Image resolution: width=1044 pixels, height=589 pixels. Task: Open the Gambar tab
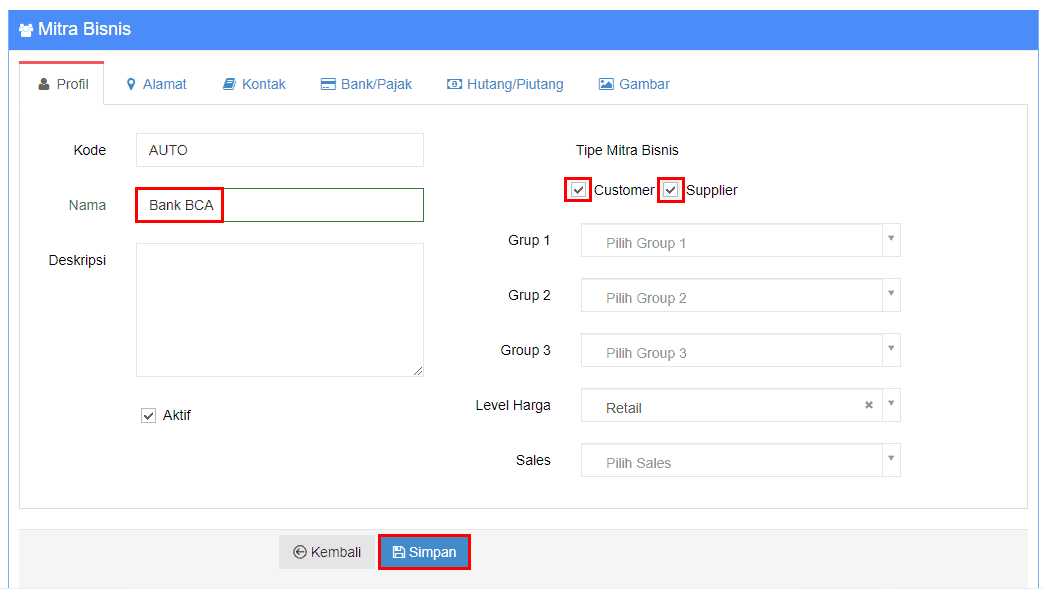pos(635,84)
